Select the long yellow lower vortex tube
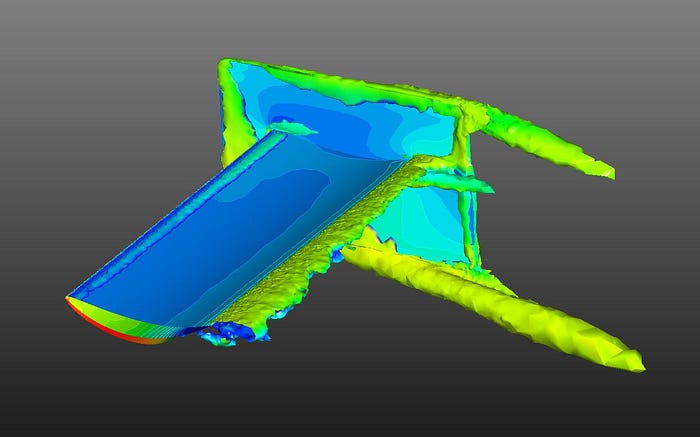700x437 pixels. [x=491, y=308]
